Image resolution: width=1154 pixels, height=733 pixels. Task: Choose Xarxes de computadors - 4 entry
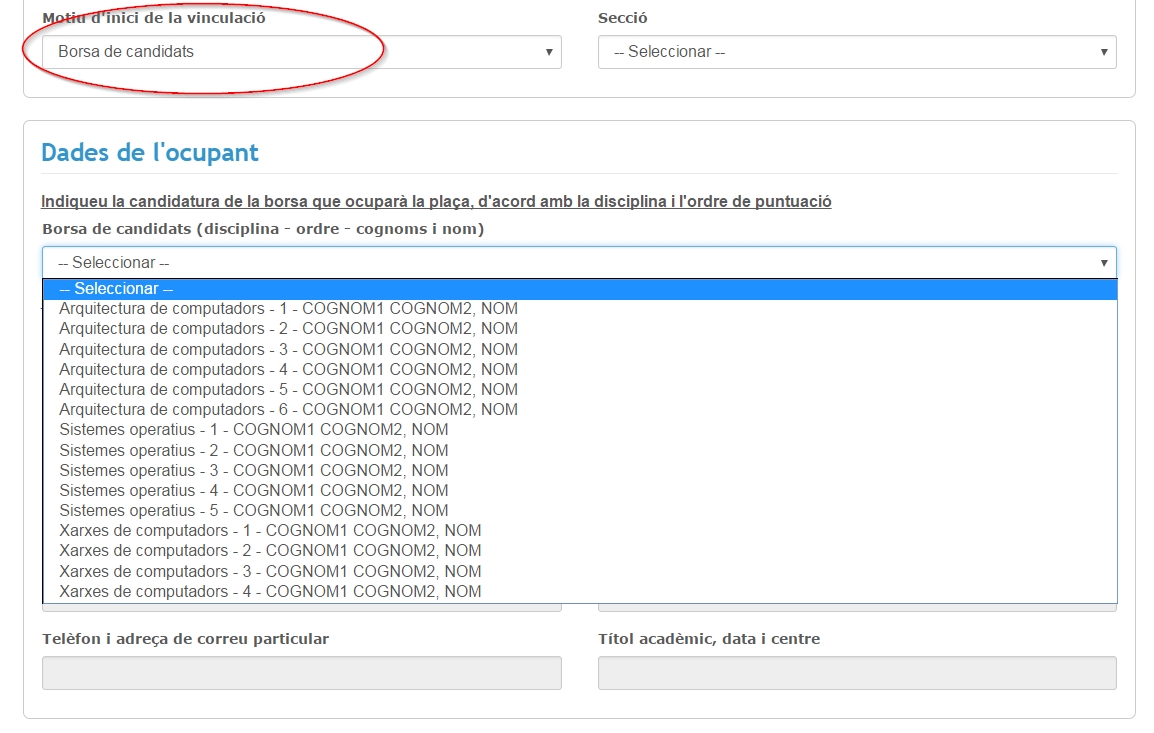270,591
